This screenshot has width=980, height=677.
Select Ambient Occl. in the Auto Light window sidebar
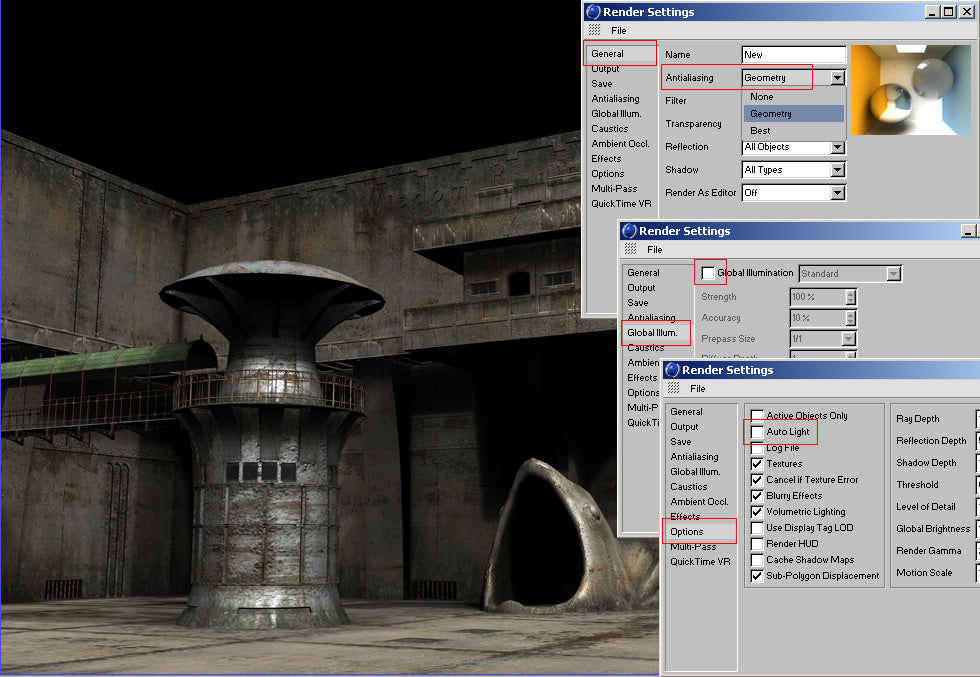699,502
